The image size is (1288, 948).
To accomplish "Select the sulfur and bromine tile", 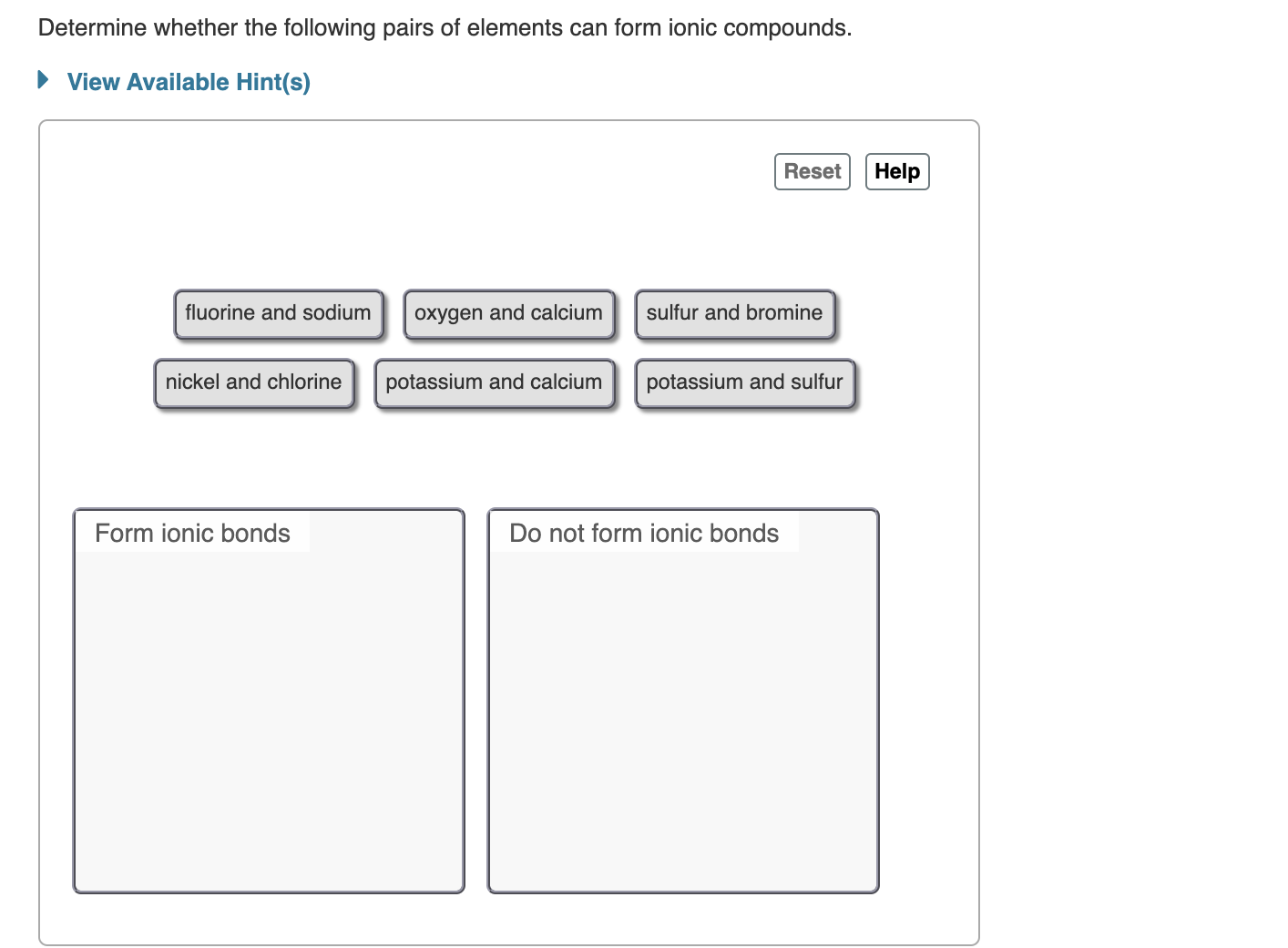I will pos(734,312).
